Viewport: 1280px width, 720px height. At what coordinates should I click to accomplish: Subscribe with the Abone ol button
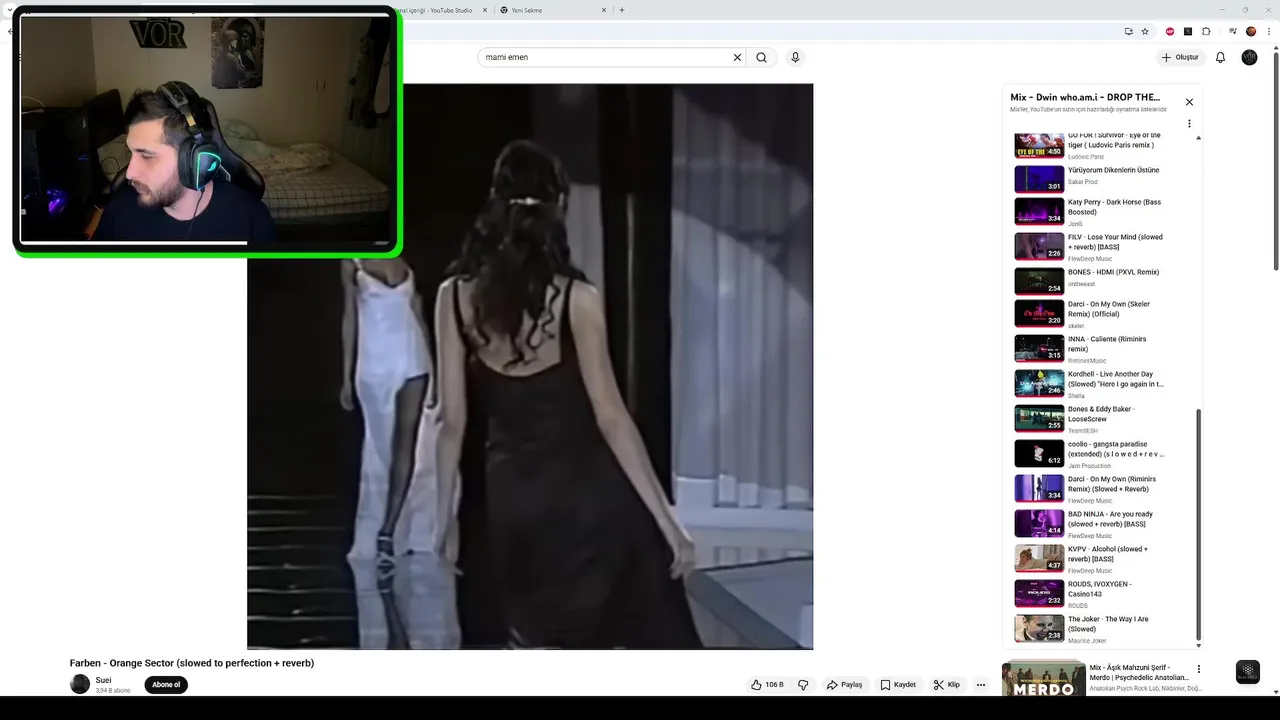click(166, 685)
